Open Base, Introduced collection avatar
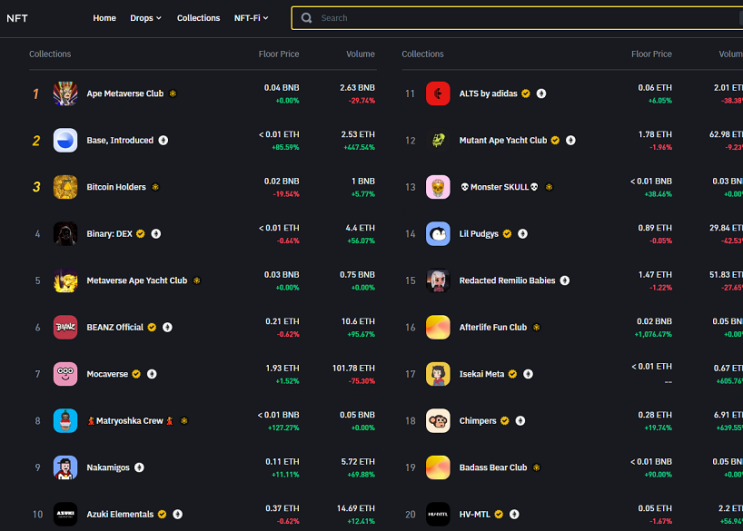743x531 pixels. [65, 140]
